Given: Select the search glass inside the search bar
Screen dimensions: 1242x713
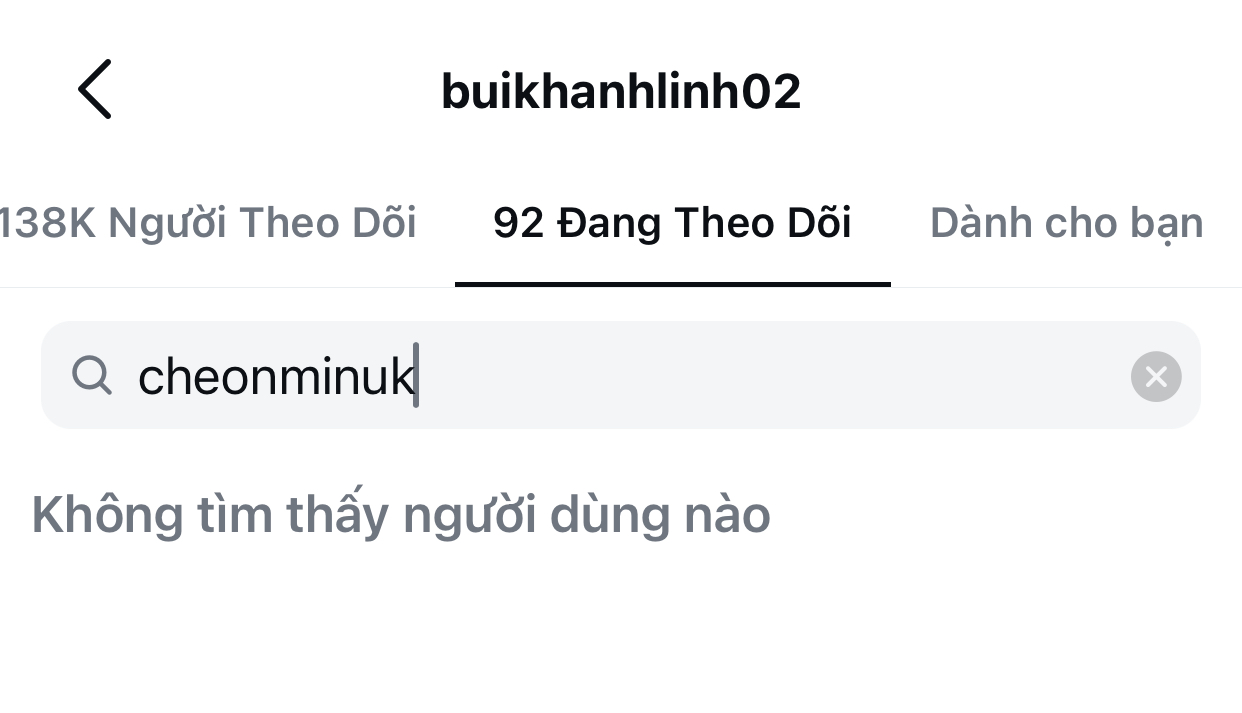Looking at the screenshot, I should pyautogui.click(x=92, y=375).
